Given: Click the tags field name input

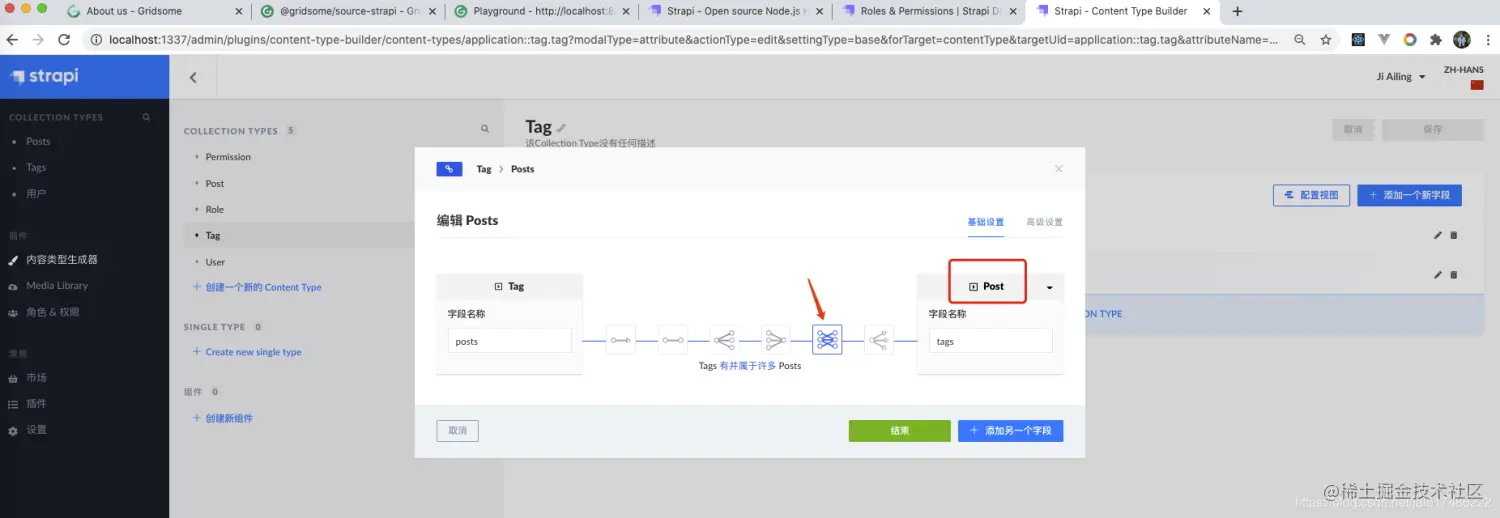Looking at the screenshot, I should [x=990, y=341].
